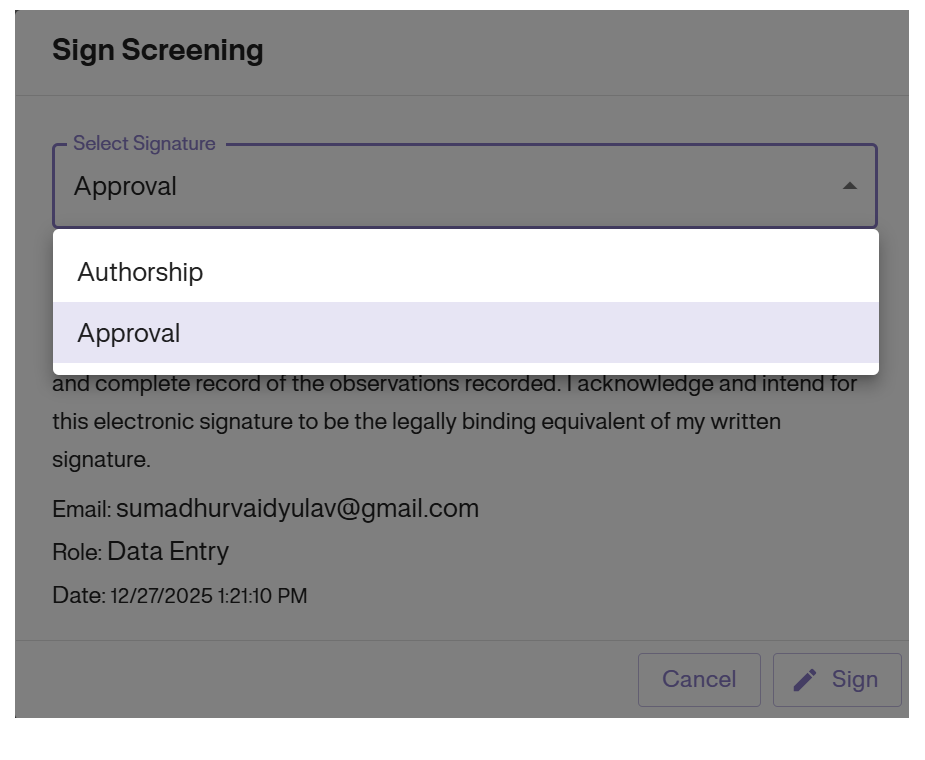Click the 12/27/2025 date timestamp
The width and height of the screenshot is (925, 760).
208,597
